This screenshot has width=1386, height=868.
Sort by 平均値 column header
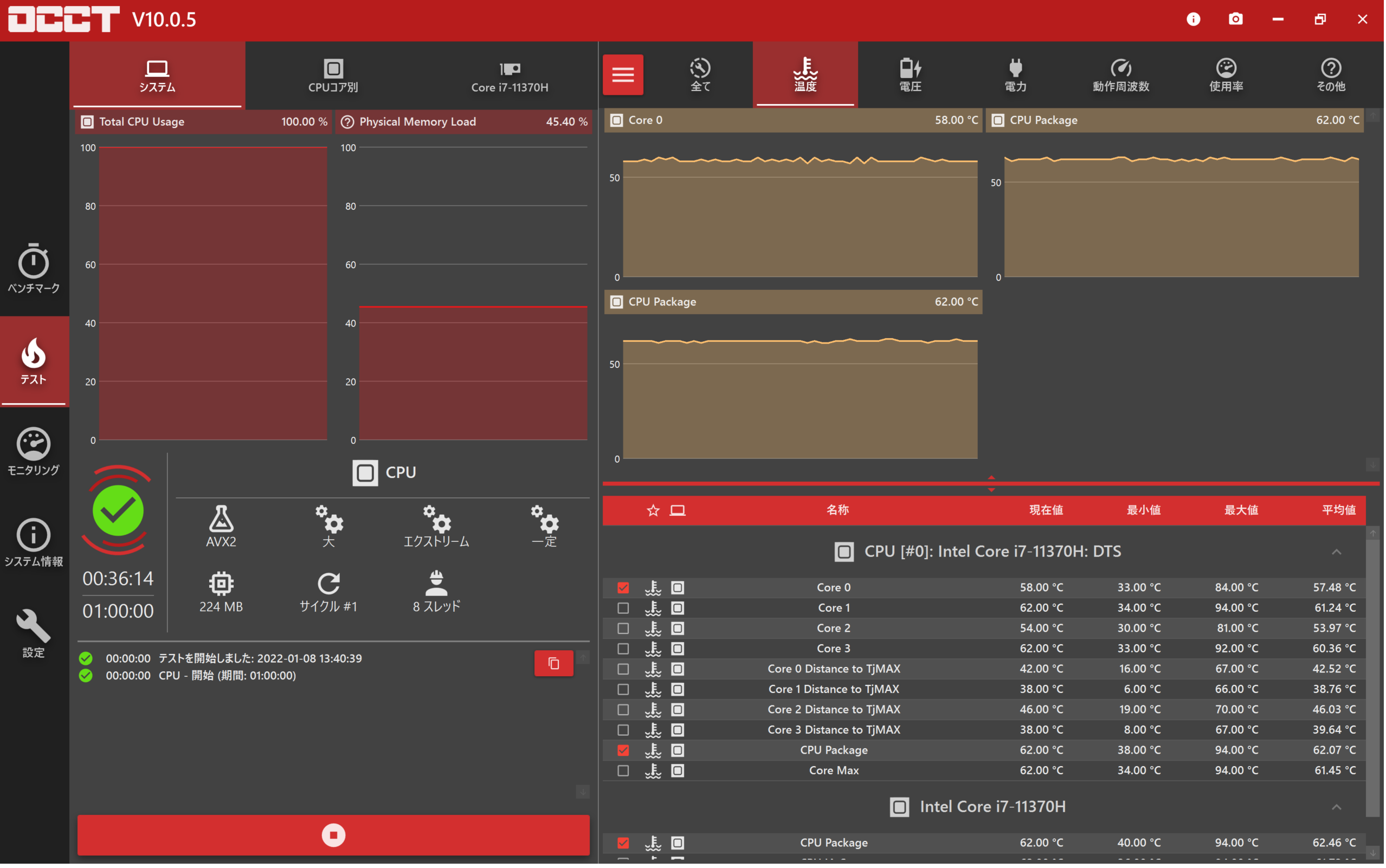point(1340,510)
